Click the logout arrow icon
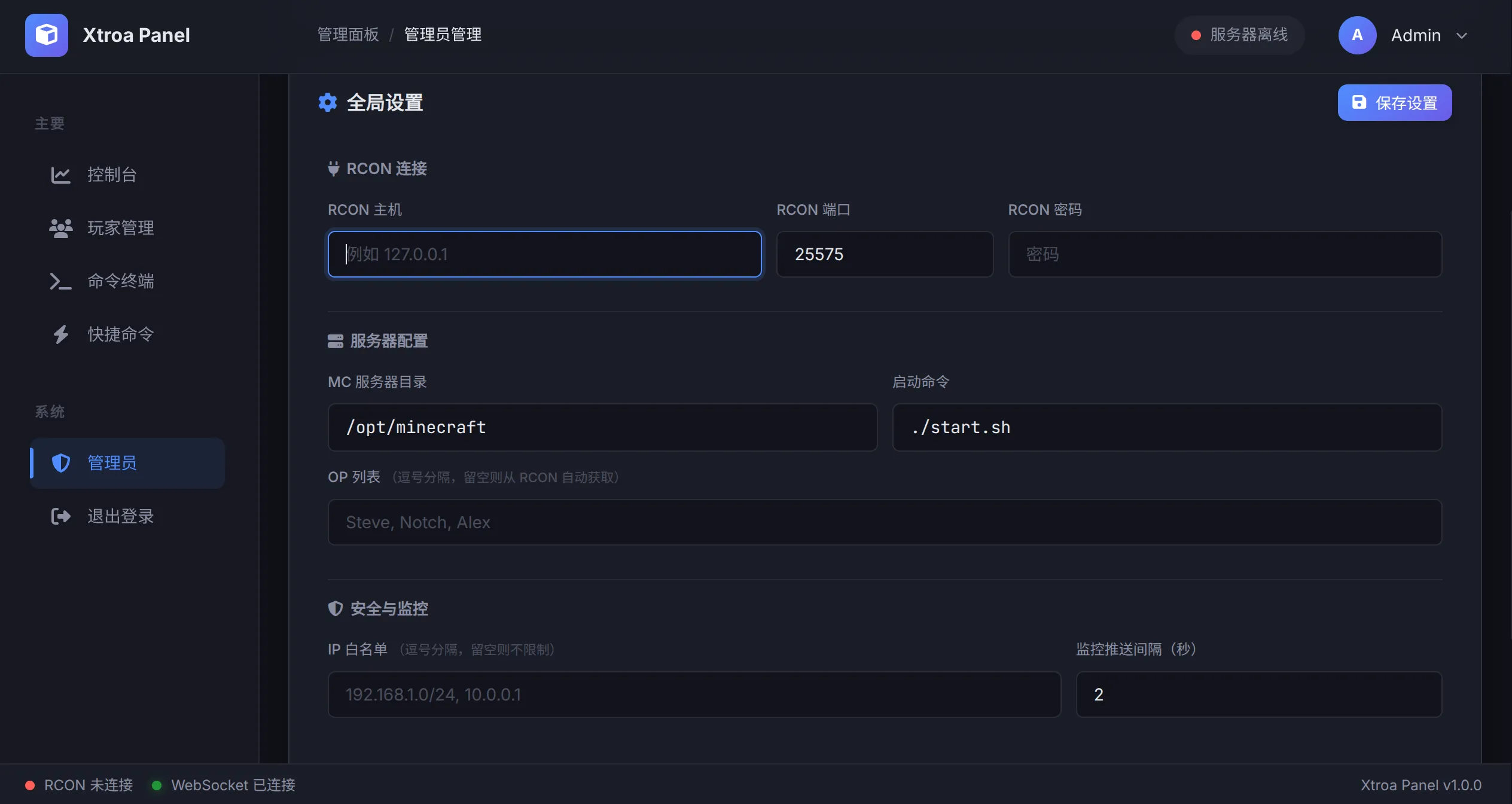1512x804 pixels. pos(60,516)
